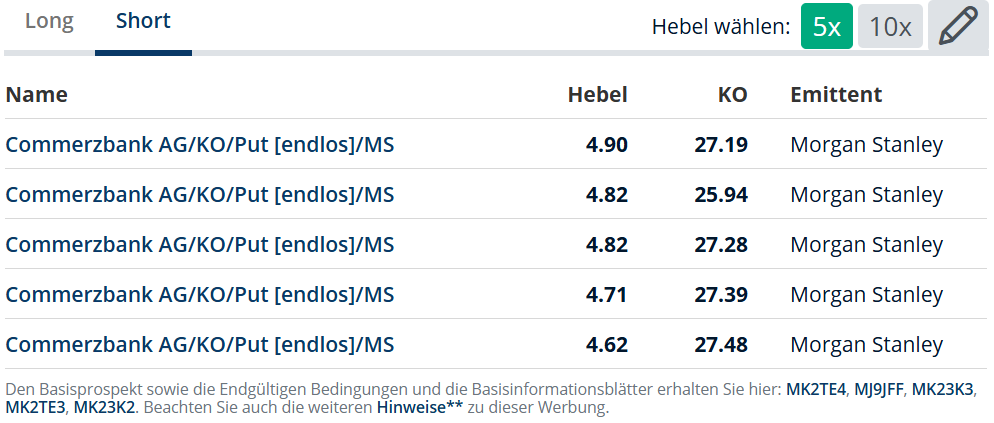Screen dimensions: 994x423
Task: Click the pencil edit icon
Action: click(x=960, y=26)
